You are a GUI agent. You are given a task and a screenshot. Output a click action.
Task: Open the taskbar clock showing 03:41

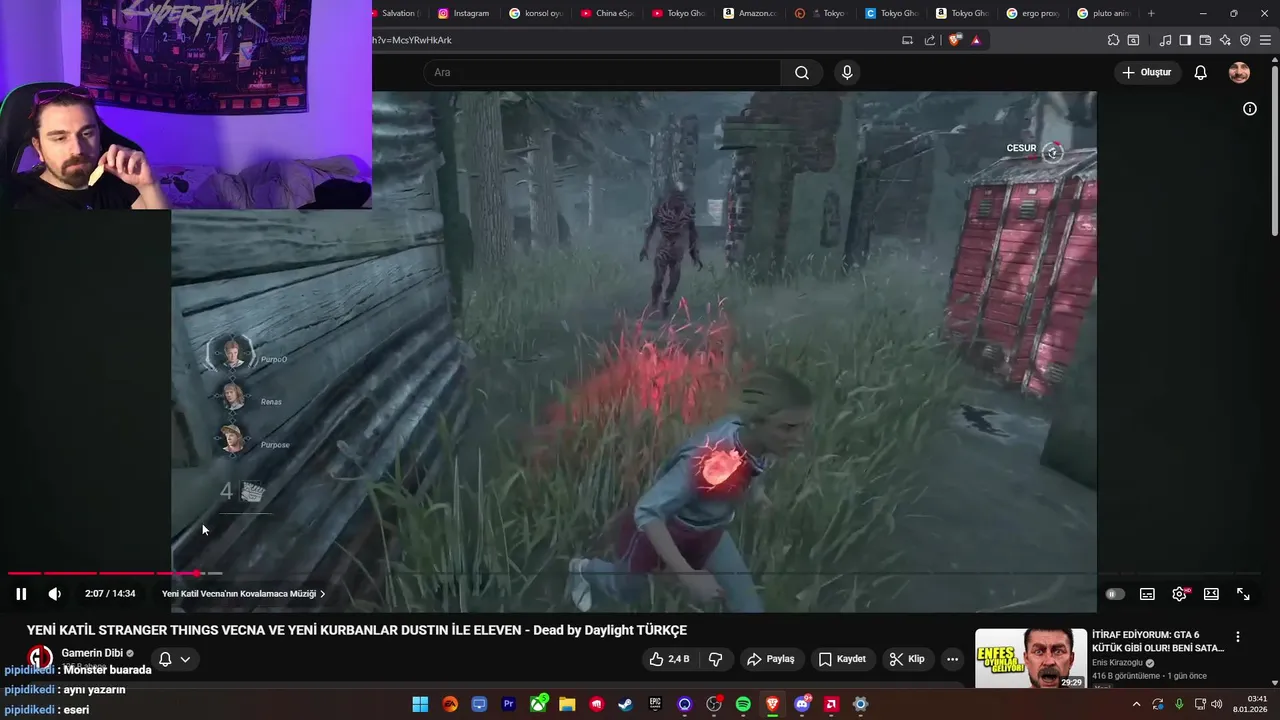(x=1250, y=704)
